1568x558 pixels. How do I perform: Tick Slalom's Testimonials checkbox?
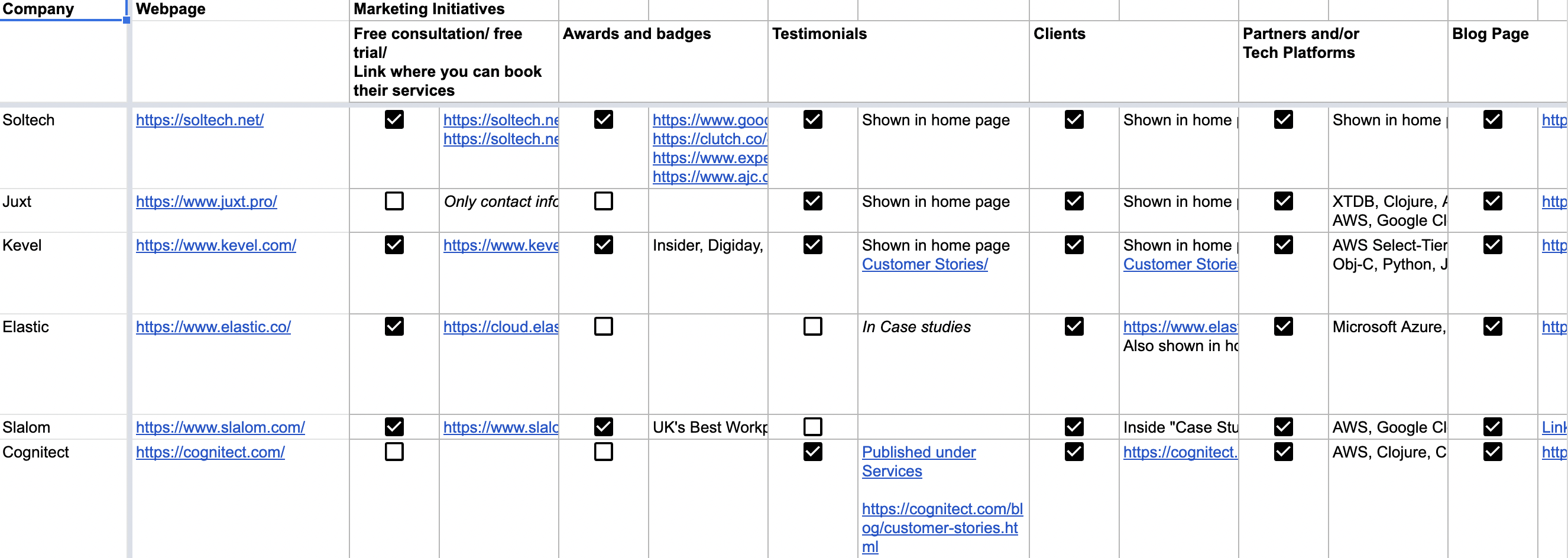(x=812, y=427)
